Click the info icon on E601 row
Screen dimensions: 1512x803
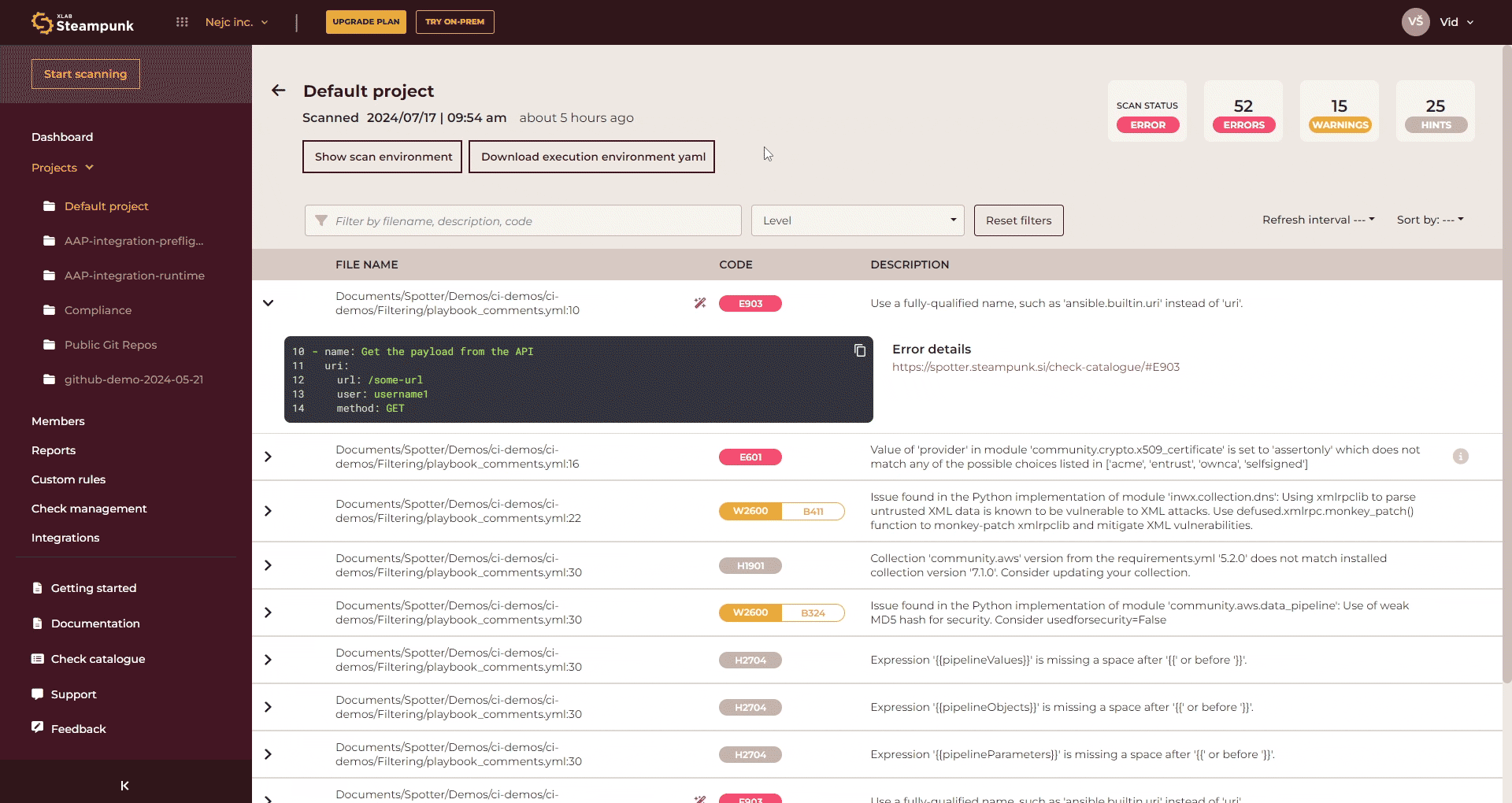[x=1460, y=457]
